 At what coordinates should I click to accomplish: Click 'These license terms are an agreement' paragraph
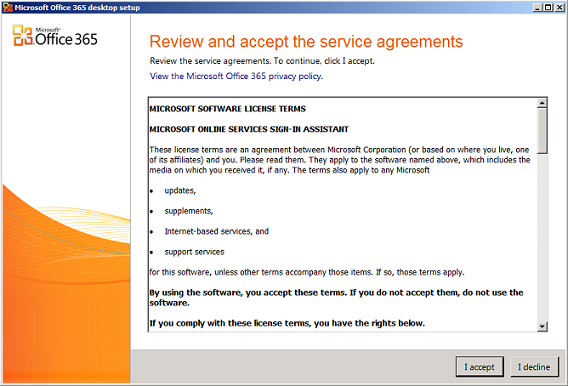(340, 160)
